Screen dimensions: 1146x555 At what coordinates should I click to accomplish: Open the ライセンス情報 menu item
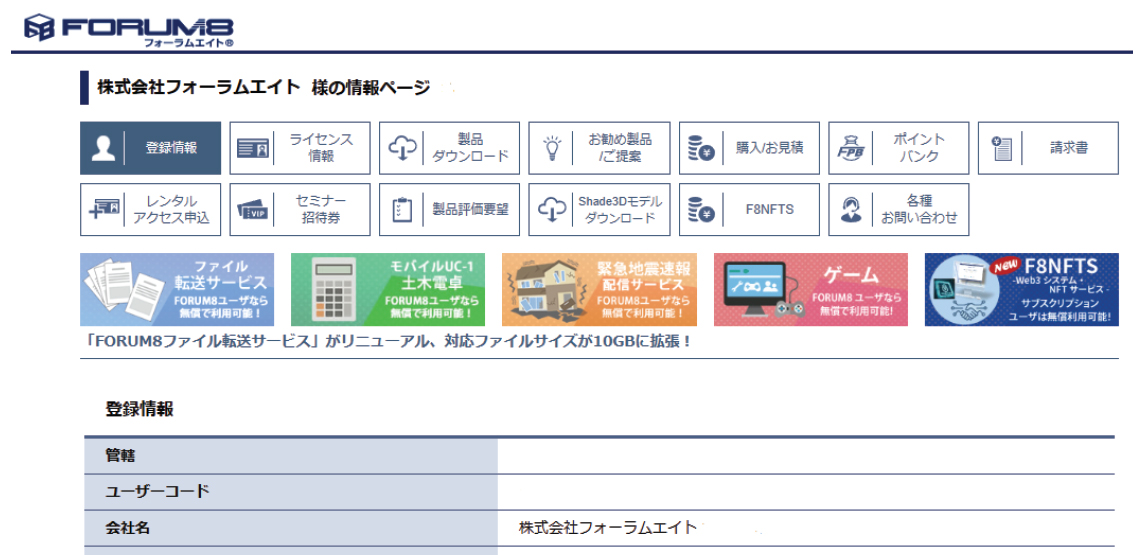(x=300, y=148)
